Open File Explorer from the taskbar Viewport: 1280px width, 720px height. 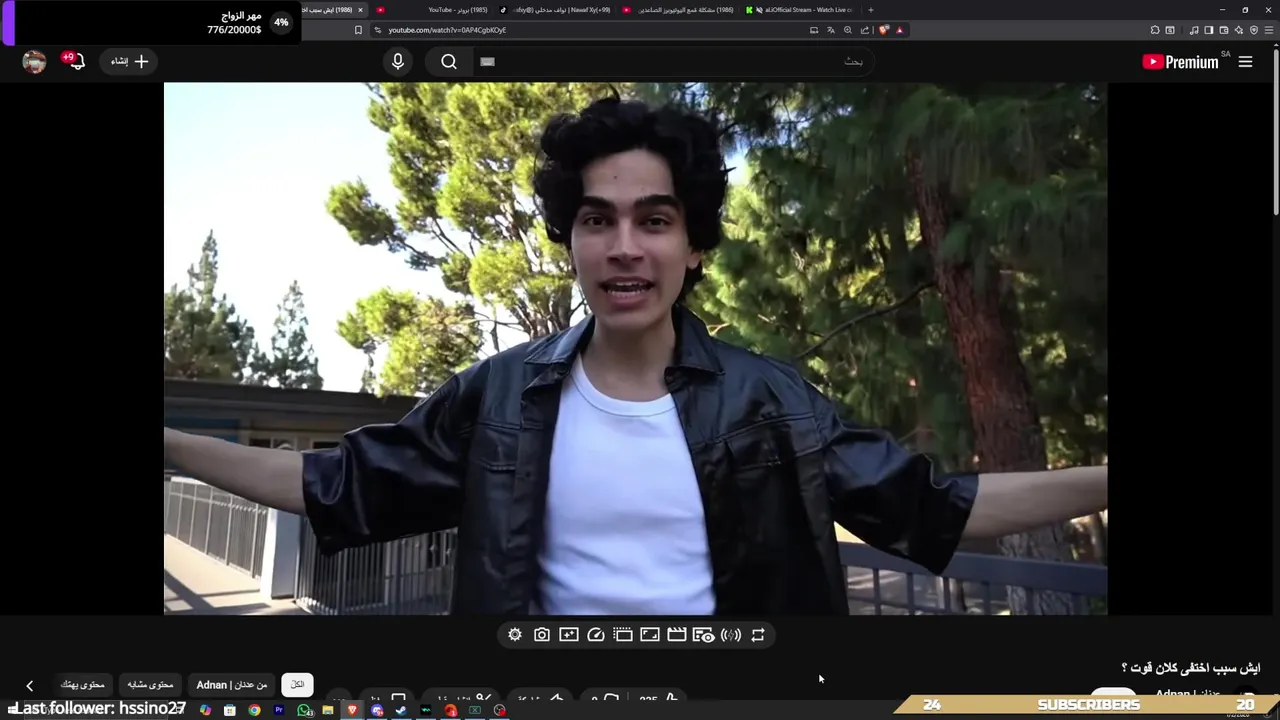328,710
